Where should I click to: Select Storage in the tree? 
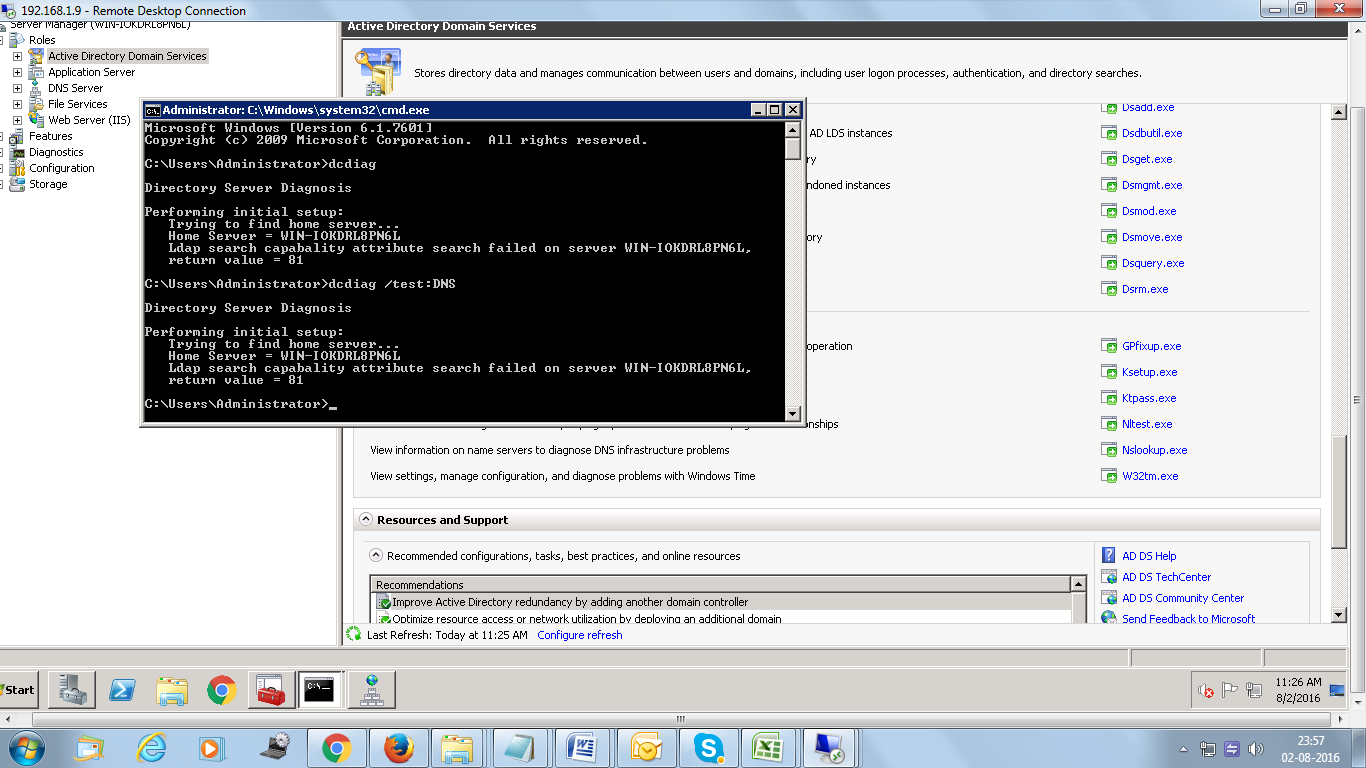click(48, 184)
